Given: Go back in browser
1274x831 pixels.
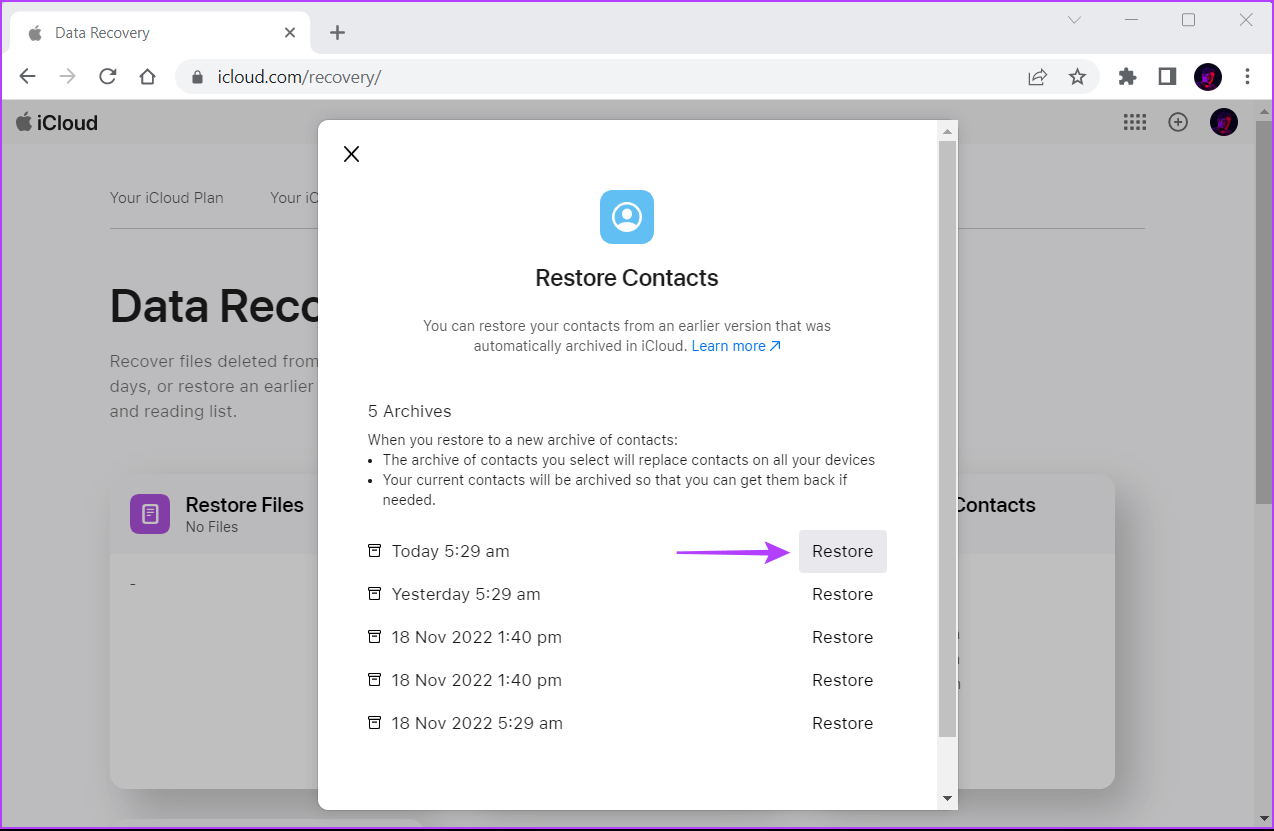Looking at the screenshot, I should pos(28,77).
